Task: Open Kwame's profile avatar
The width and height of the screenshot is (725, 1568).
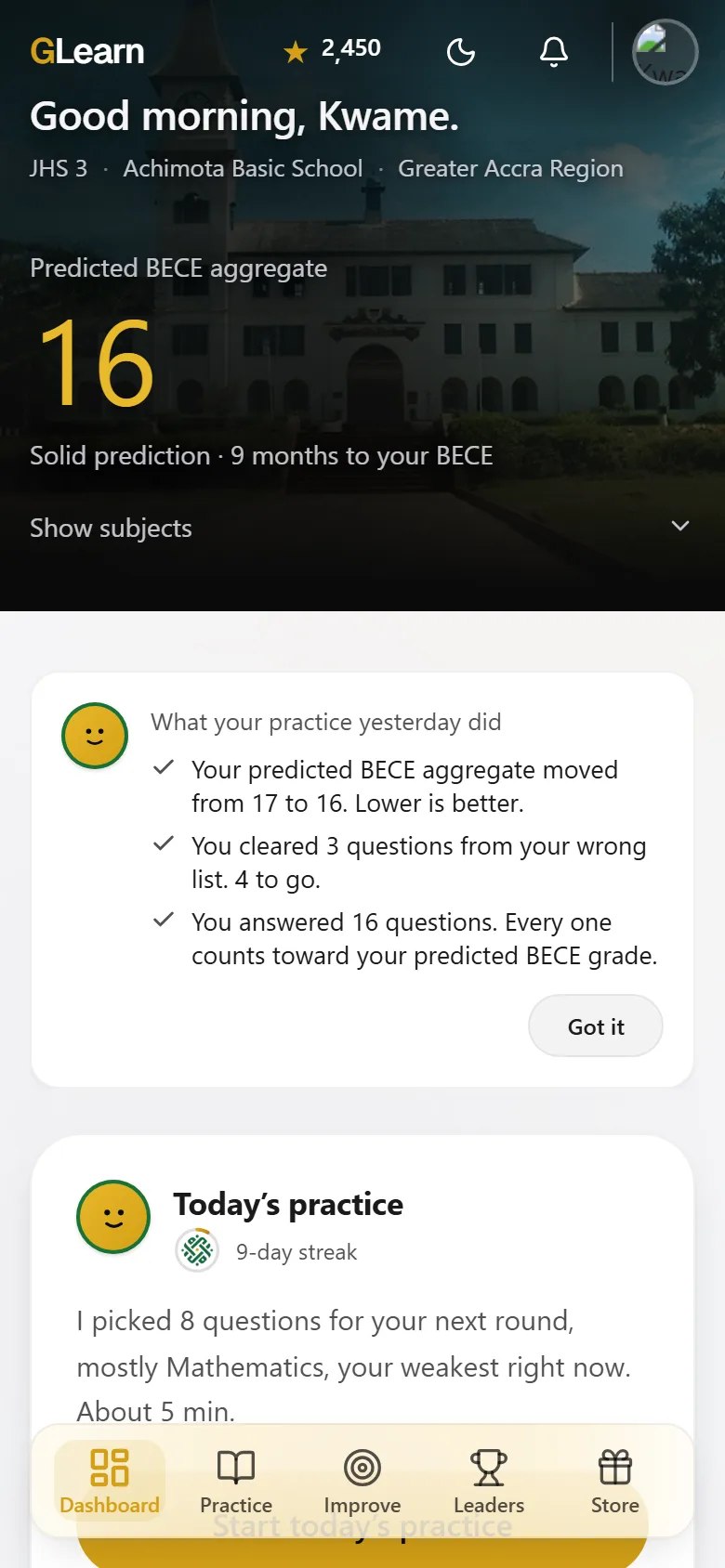Action: coord(666,52)
